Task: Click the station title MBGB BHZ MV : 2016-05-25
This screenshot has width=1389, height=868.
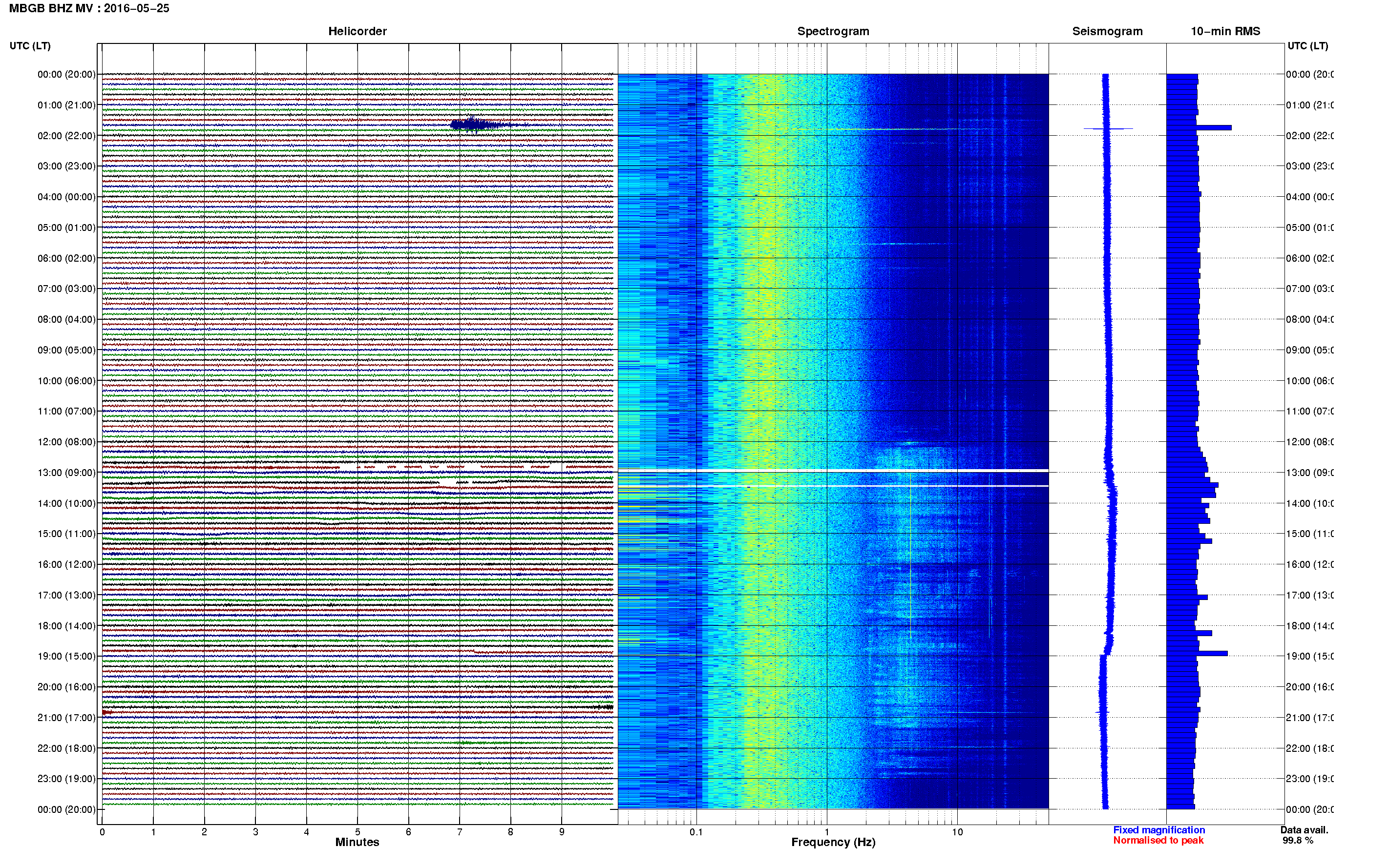Action: click(89, 8)
